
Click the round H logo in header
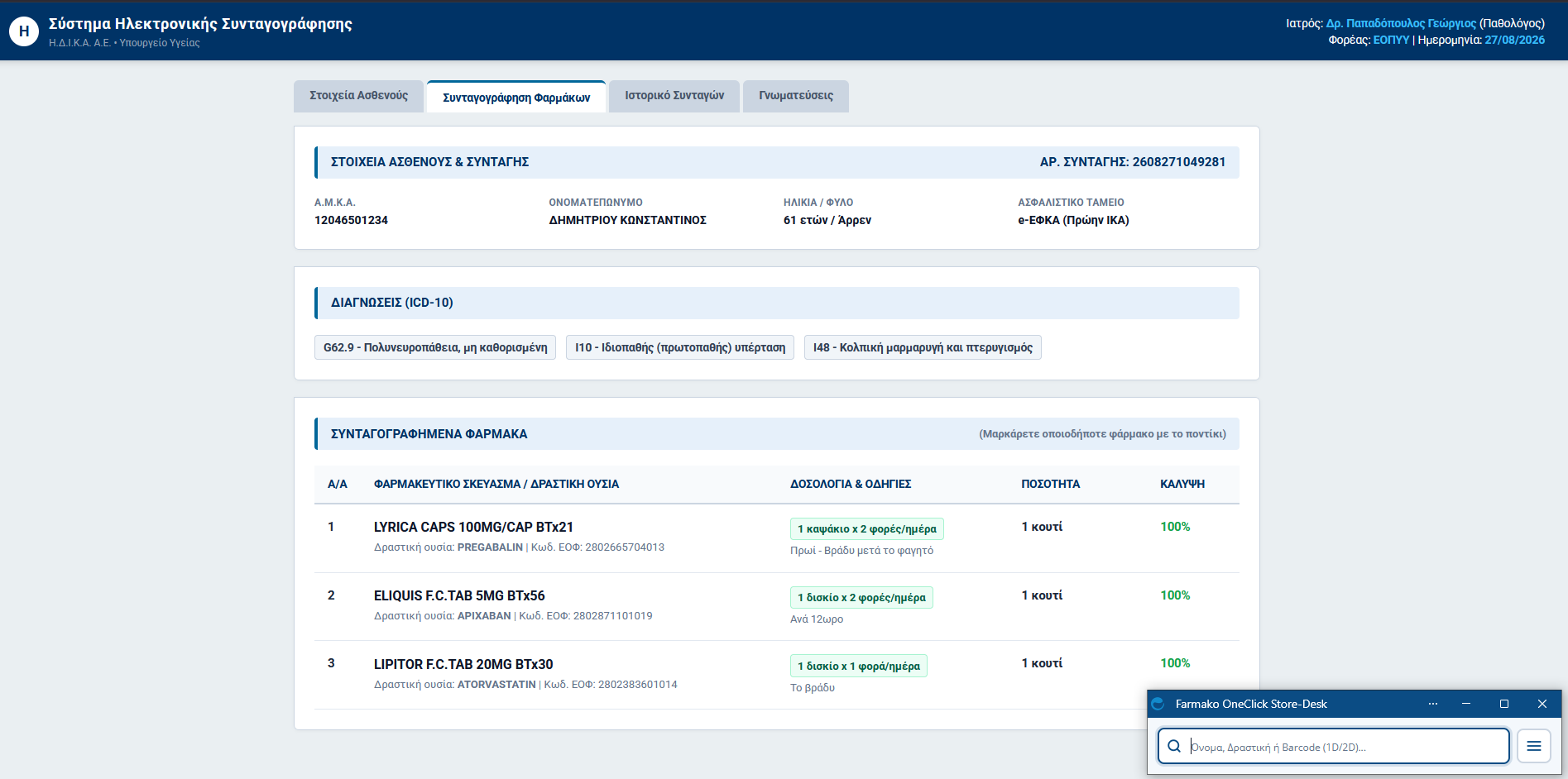click(x=24, y=31)
